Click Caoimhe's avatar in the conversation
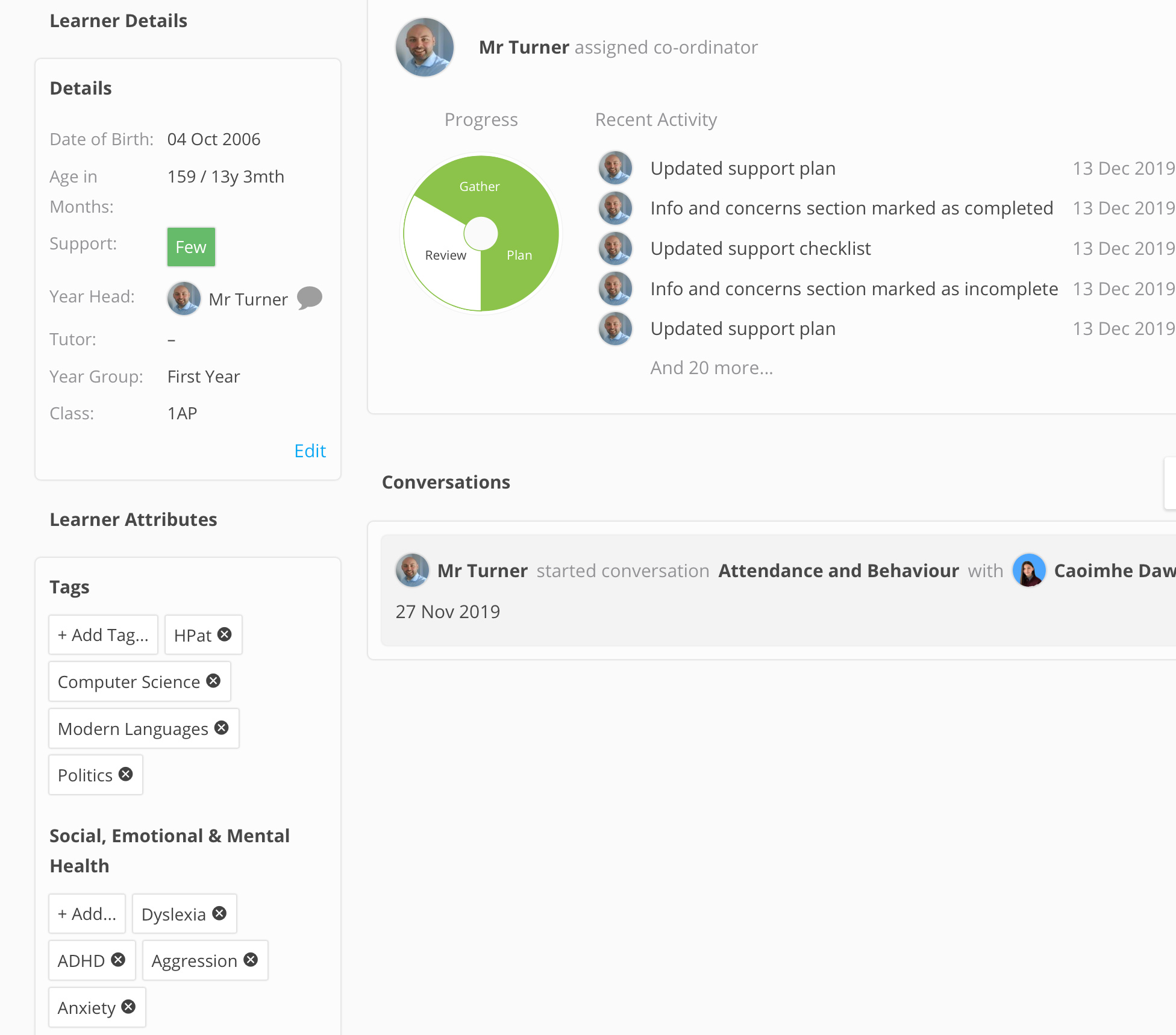 click(1029, 571)
